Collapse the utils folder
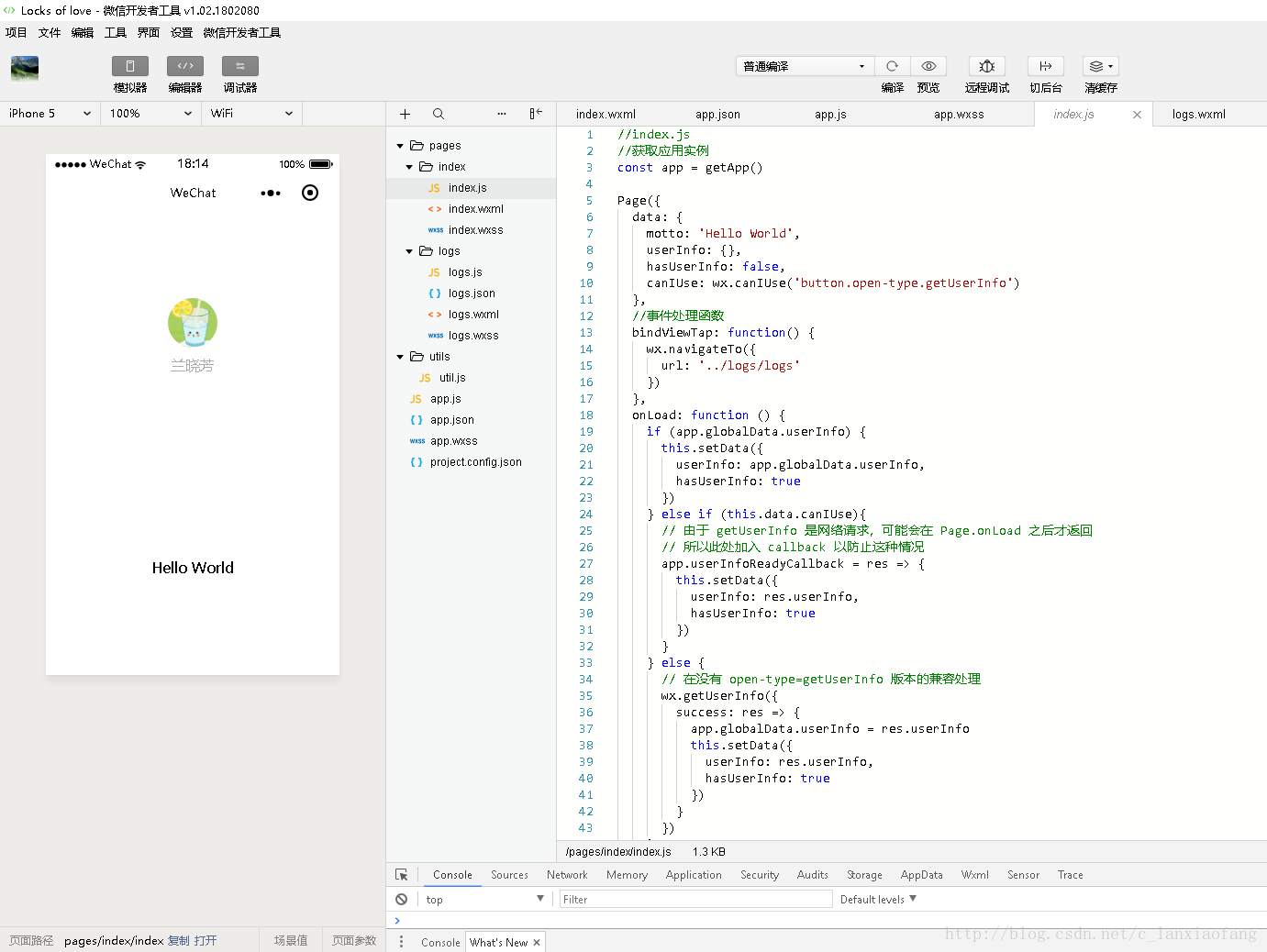The image size is (1267, 952). [x=400, y=357]
